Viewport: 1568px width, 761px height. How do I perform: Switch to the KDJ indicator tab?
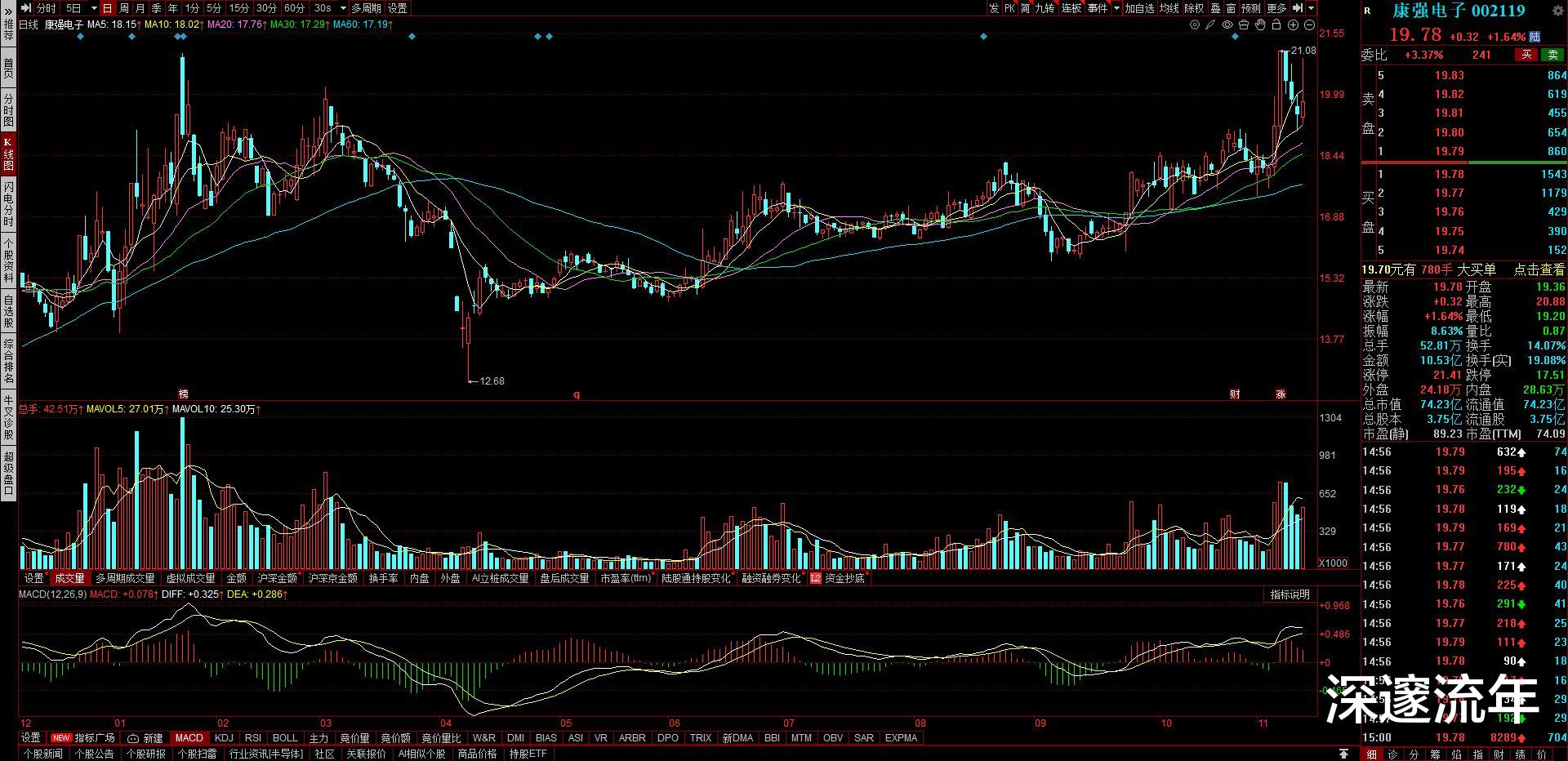[x=224, y=738]
